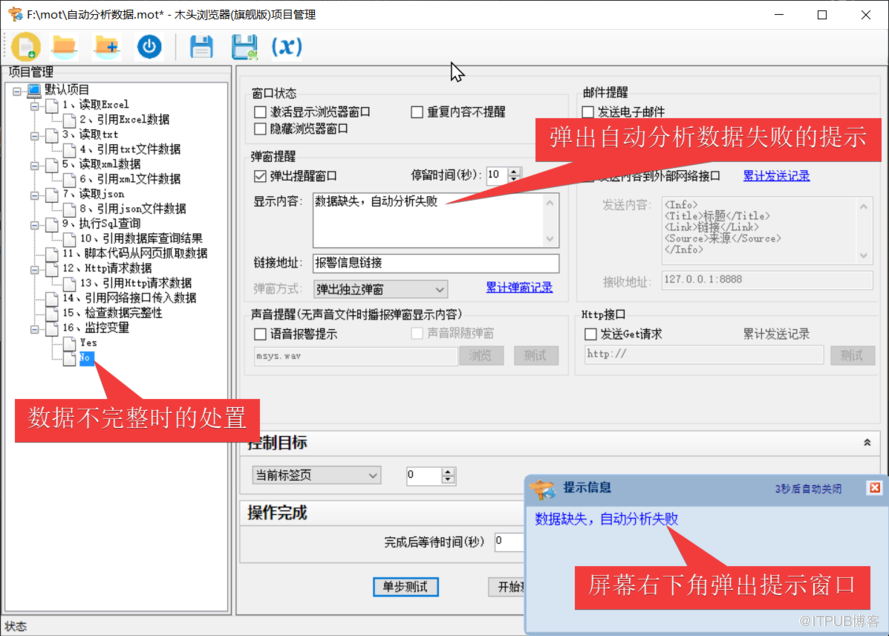This screenshot has width=889, height=636.
Task: Click the 测试 button beside msys.wav
Action: coord(536,355)
